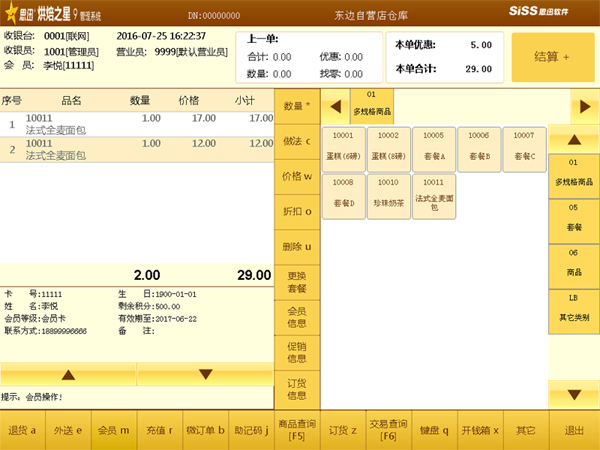Open 商品查询 [F5]
The height and width of the screenshot is (450, 600).
pos(297,430)
